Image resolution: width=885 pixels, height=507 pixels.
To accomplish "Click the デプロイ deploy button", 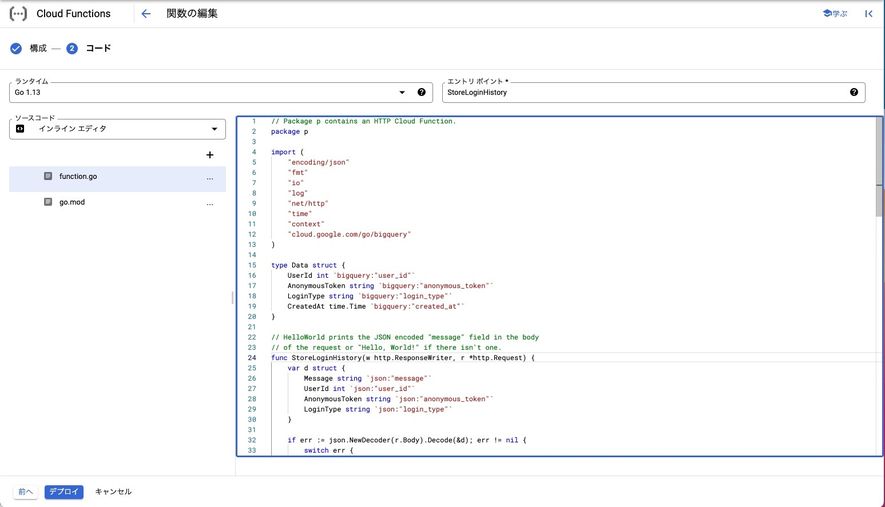I will (64, 492).
